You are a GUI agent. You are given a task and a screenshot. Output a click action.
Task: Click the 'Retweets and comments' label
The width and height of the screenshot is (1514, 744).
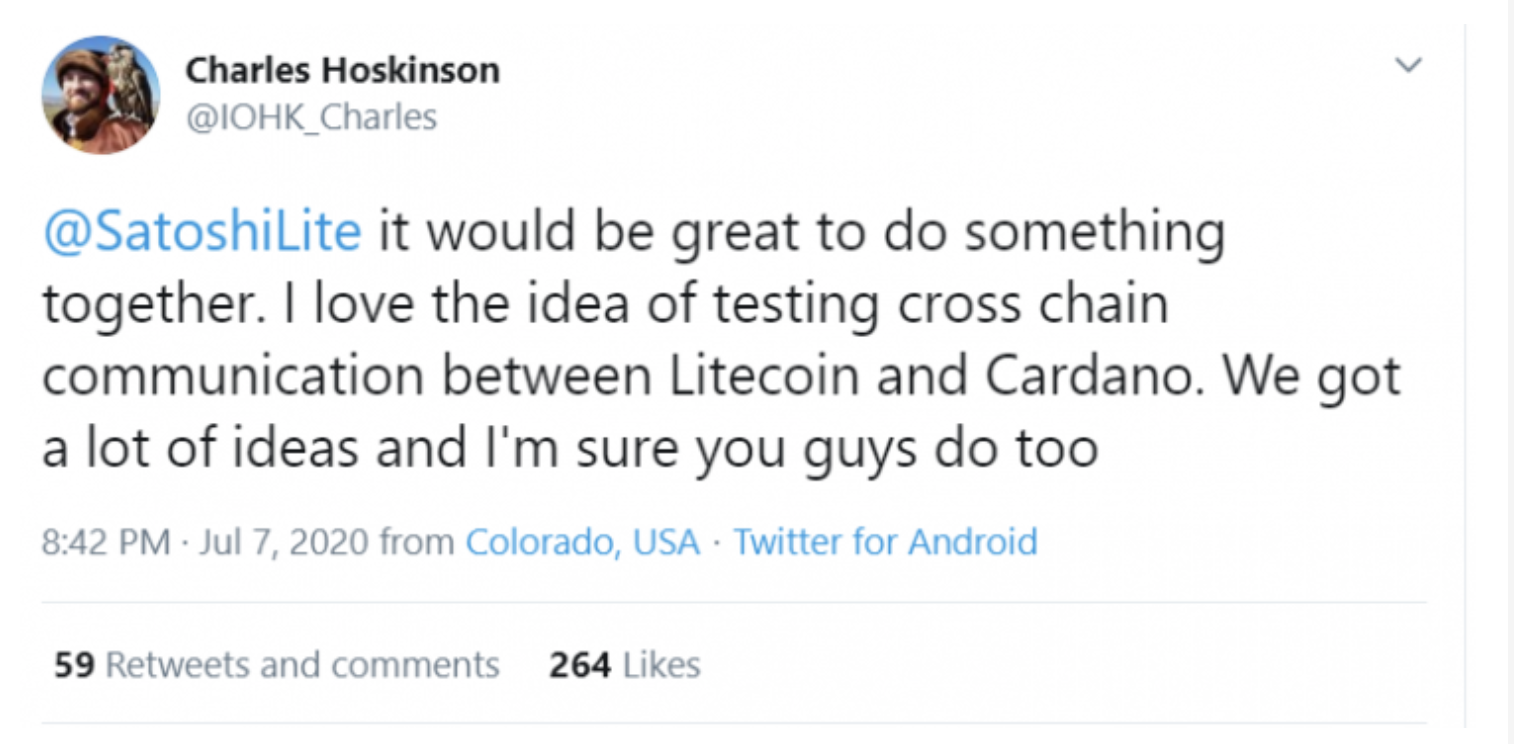pyautogui.click(x=302, y=665)
